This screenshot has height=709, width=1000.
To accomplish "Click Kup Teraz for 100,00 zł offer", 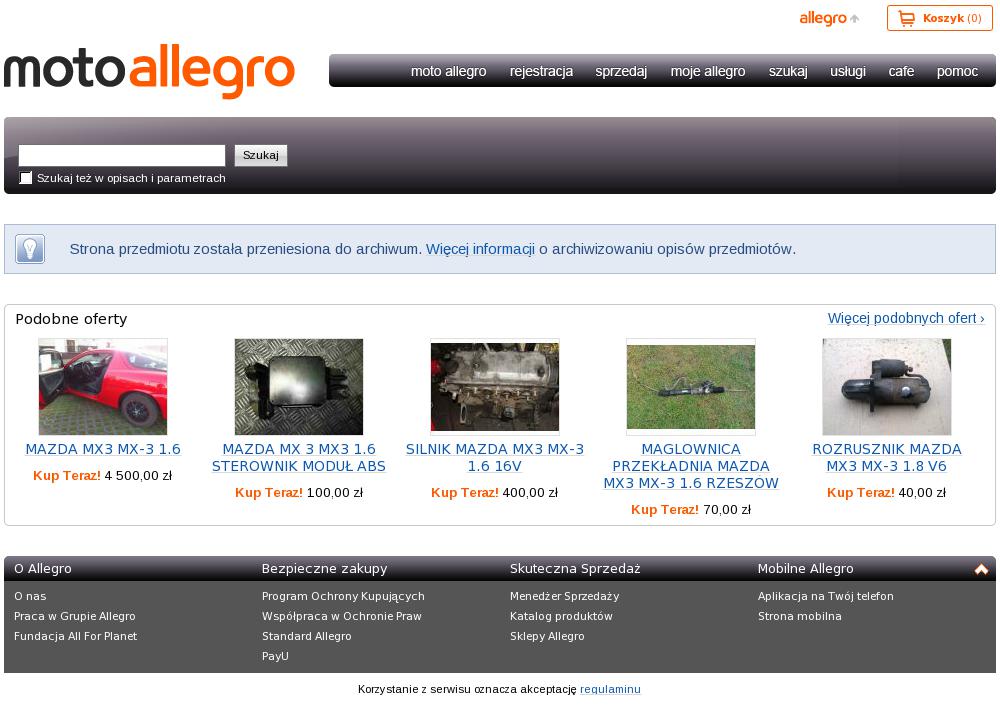I will [269, 493].
